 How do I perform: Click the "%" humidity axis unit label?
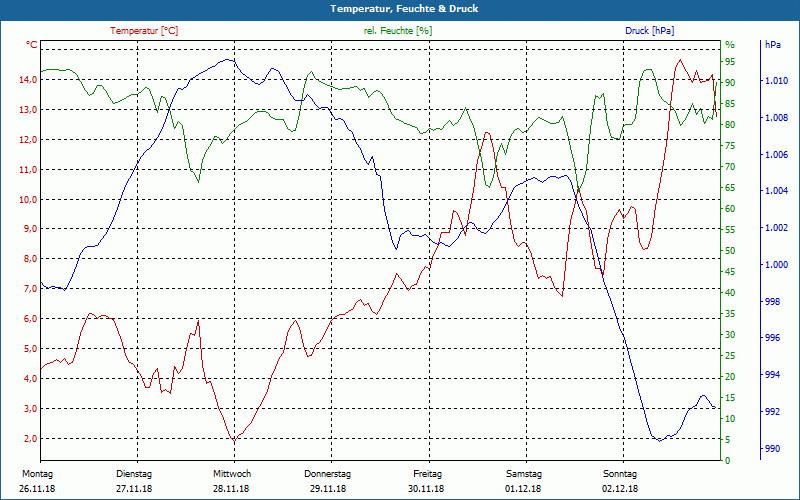(x=730, y=45)
